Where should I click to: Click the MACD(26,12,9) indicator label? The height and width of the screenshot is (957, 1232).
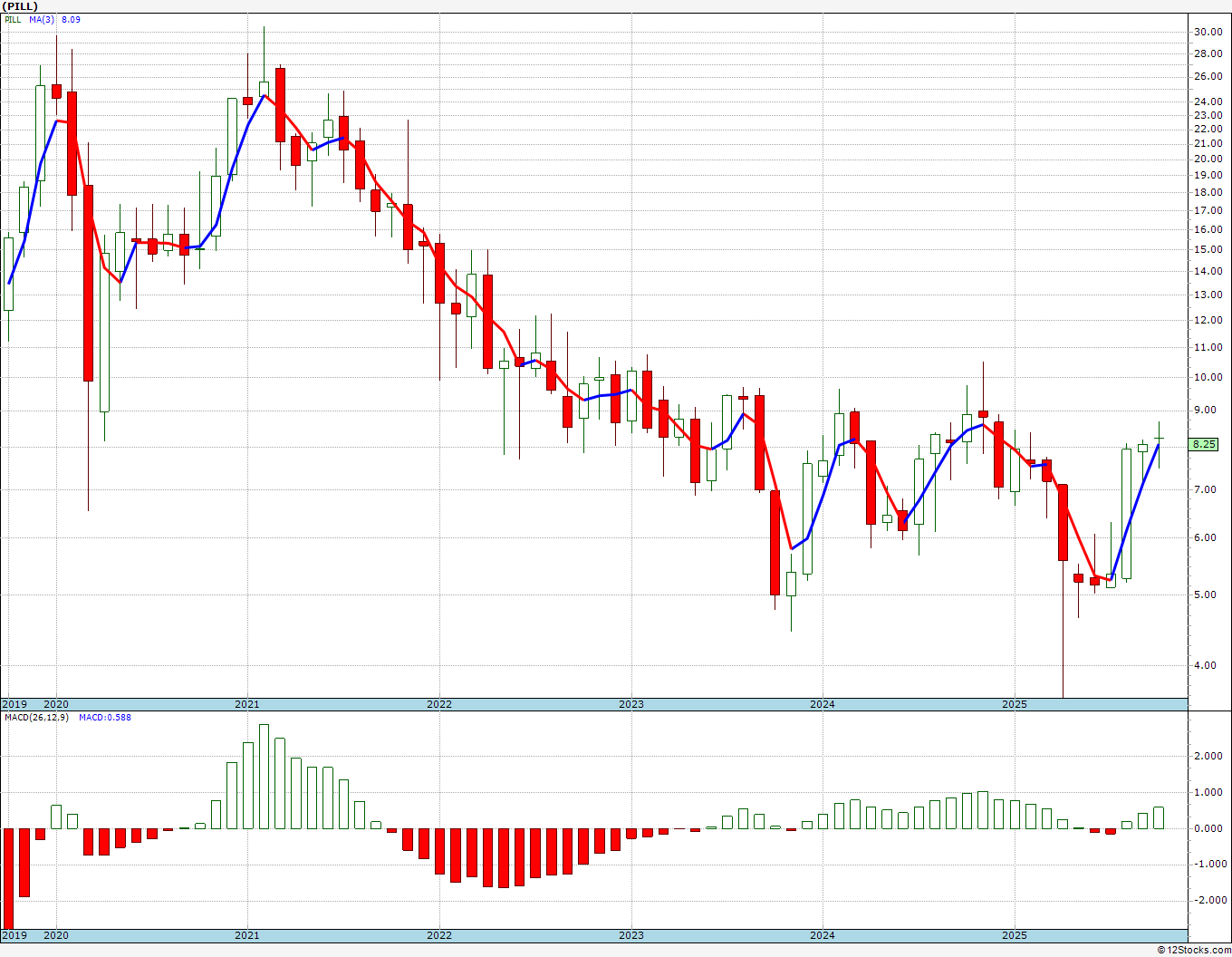[36, 718]
